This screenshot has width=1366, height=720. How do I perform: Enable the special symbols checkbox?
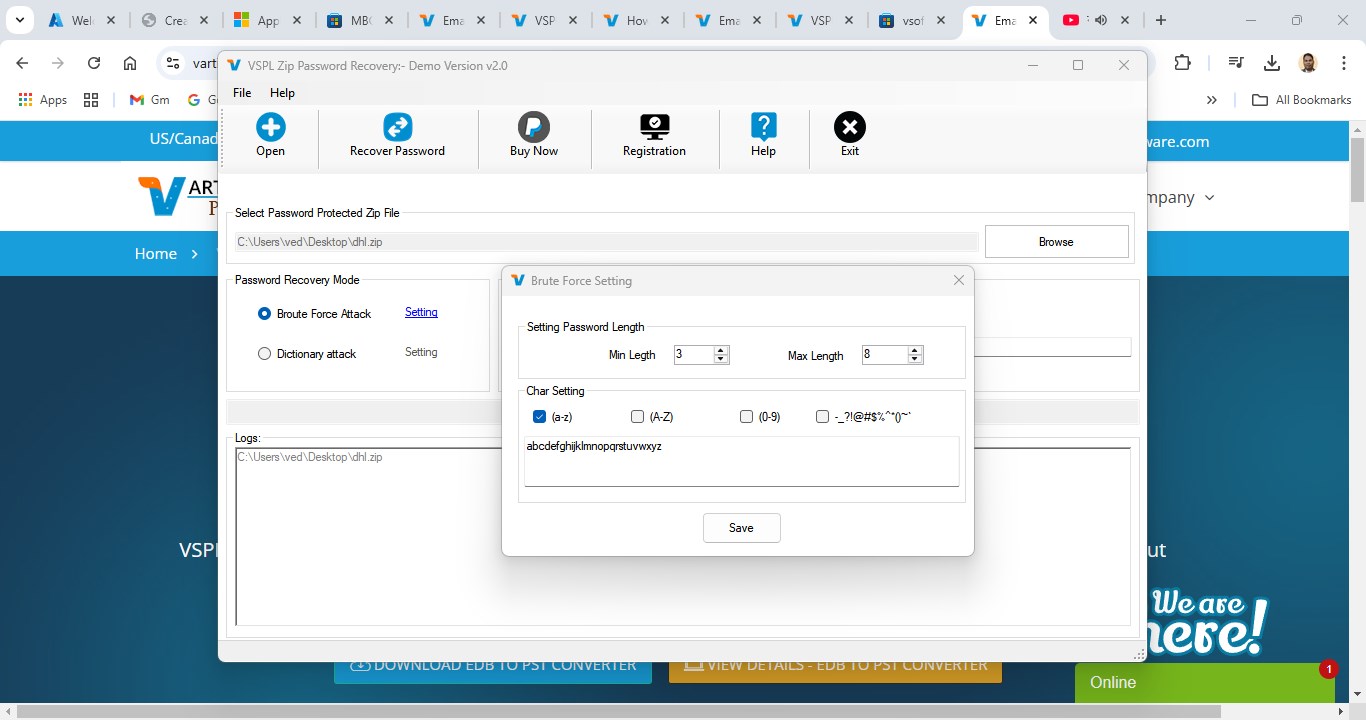[x=822, y=416]
